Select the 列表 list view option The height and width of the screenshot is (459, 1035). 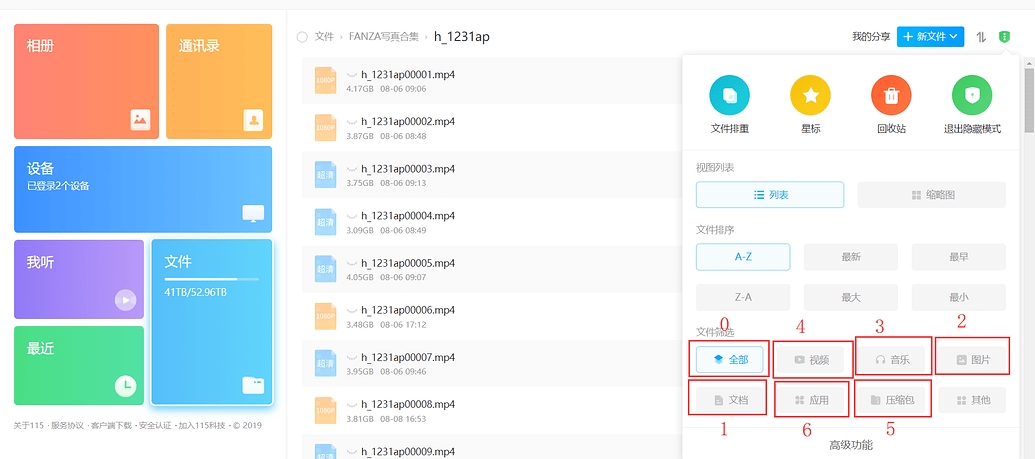coord(770,195)
